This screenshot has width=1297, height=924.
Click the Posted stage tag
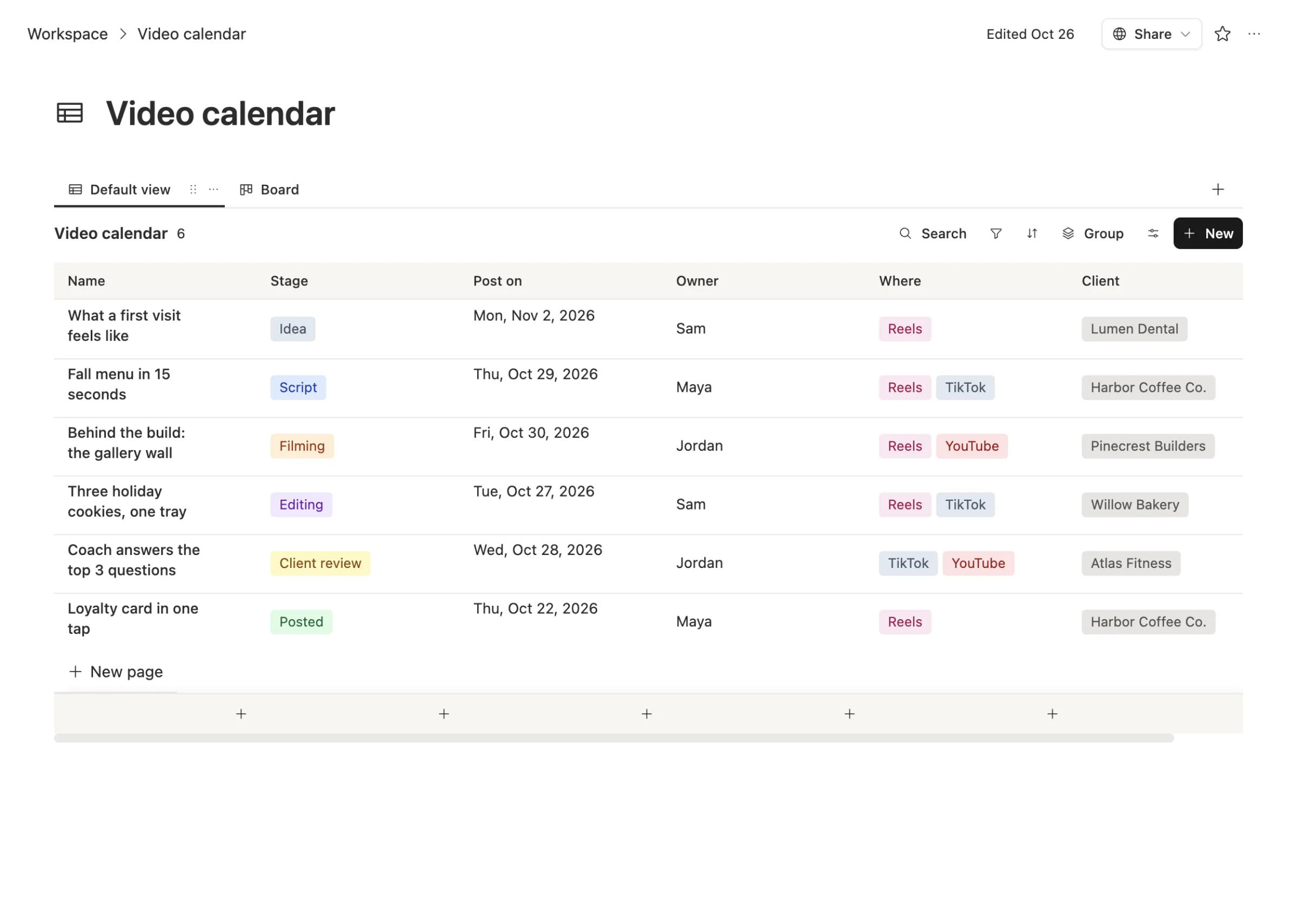click(302, 622)
